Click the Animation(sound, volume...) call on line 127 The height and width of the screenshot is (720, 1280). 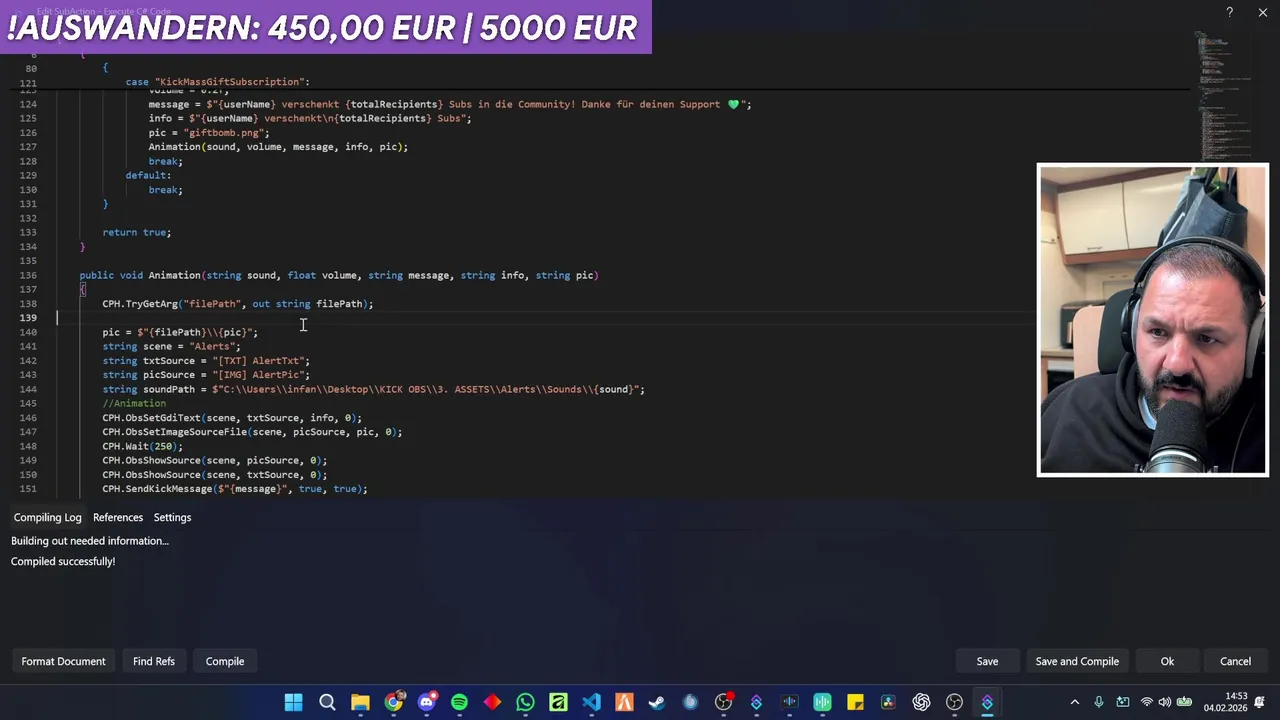pyautogui.click(x=278, y=147)
